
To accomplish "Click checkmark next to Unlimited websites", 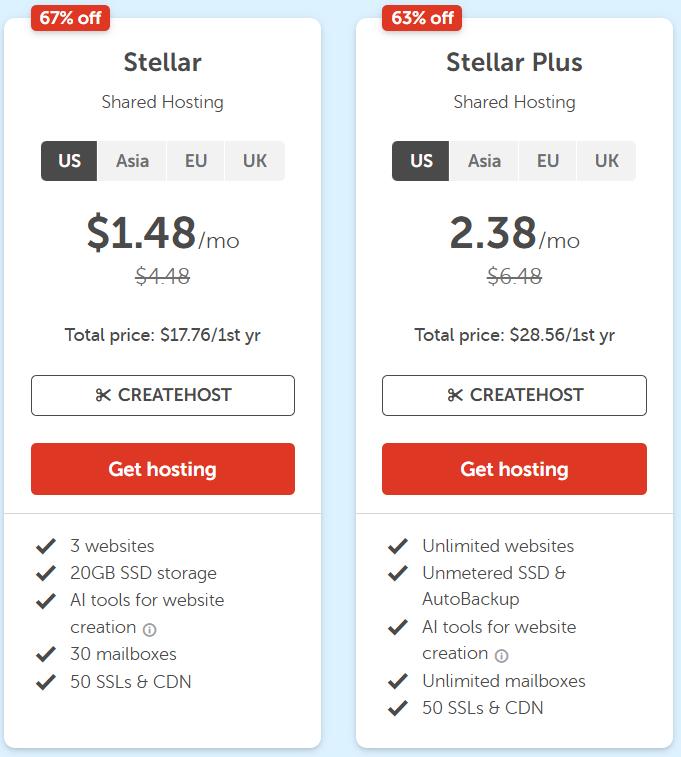I will [x=397, y=546].
